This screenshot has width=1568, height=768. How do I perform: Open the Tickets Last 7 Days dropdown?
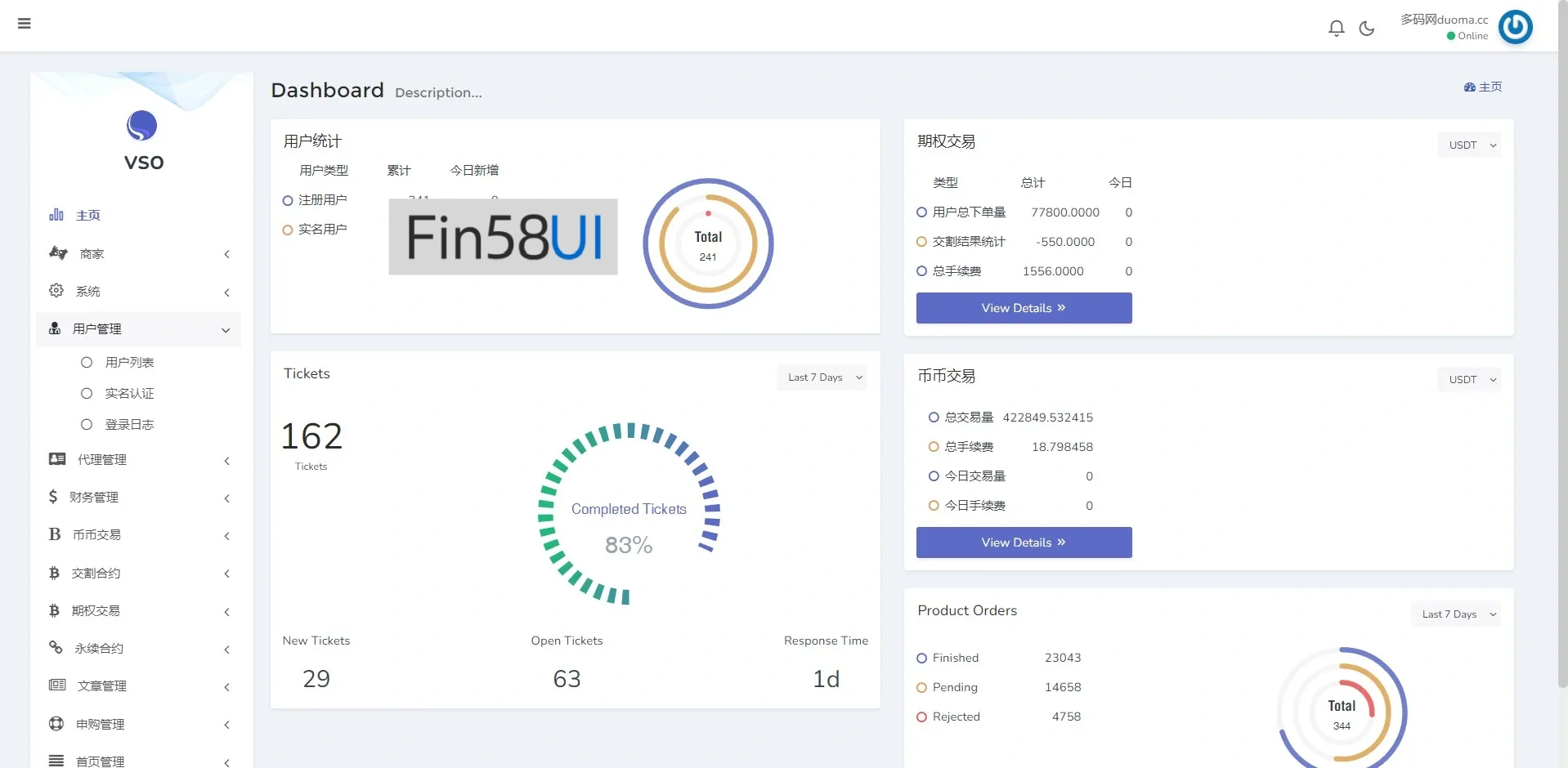click(822, 377)
